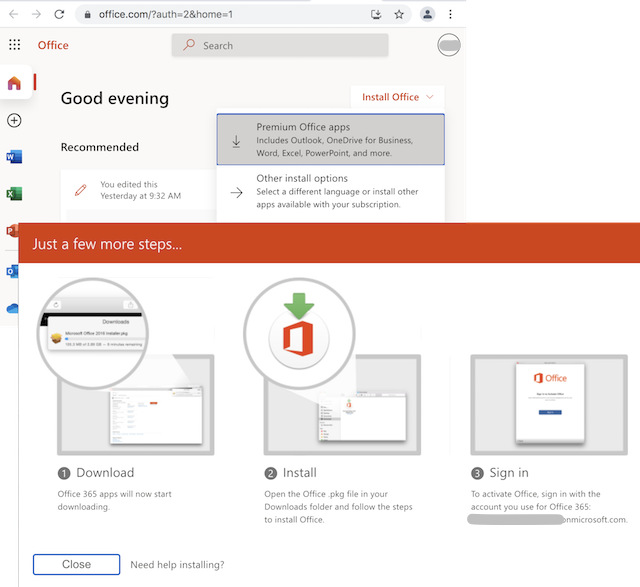Go back using browser back arrow

13,15
